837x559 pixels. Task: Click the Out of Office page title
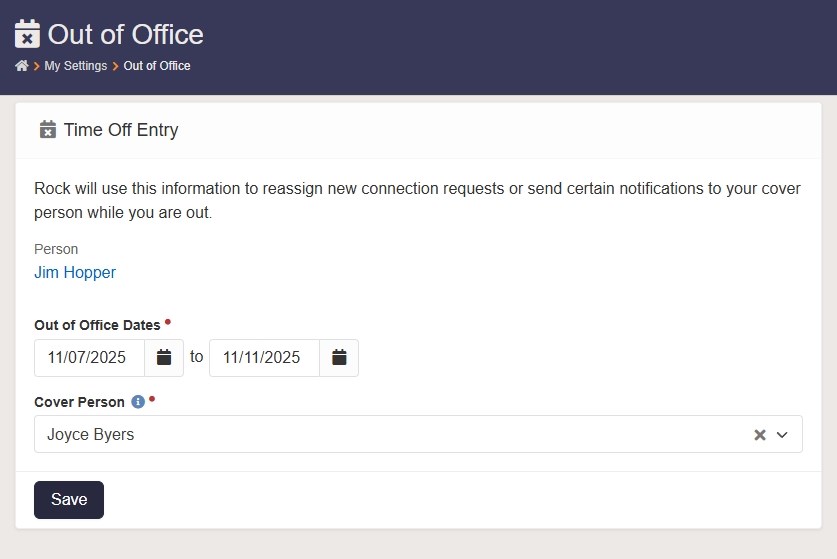click(125, 34)
